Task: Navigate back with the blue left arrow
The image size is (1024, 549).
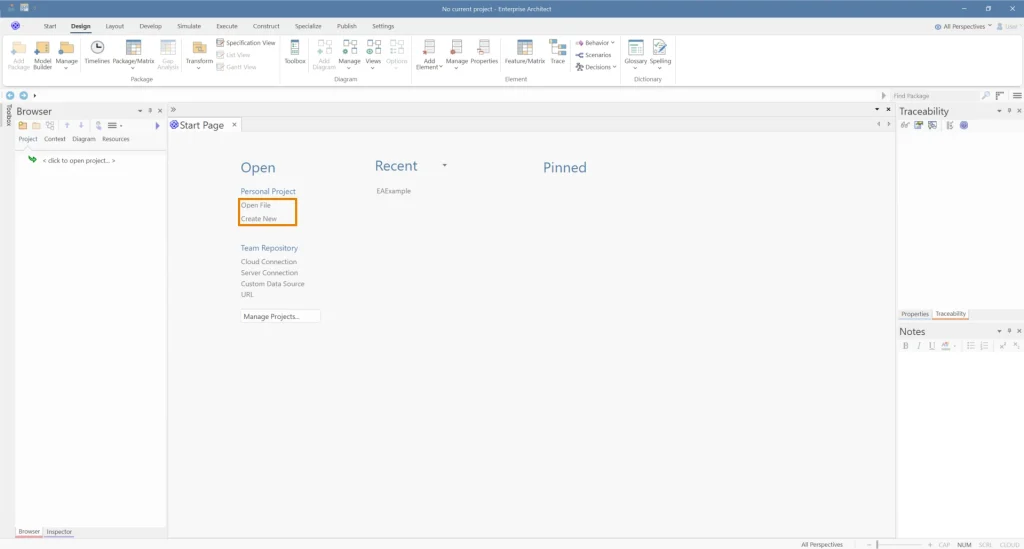Action: (10, 95)
